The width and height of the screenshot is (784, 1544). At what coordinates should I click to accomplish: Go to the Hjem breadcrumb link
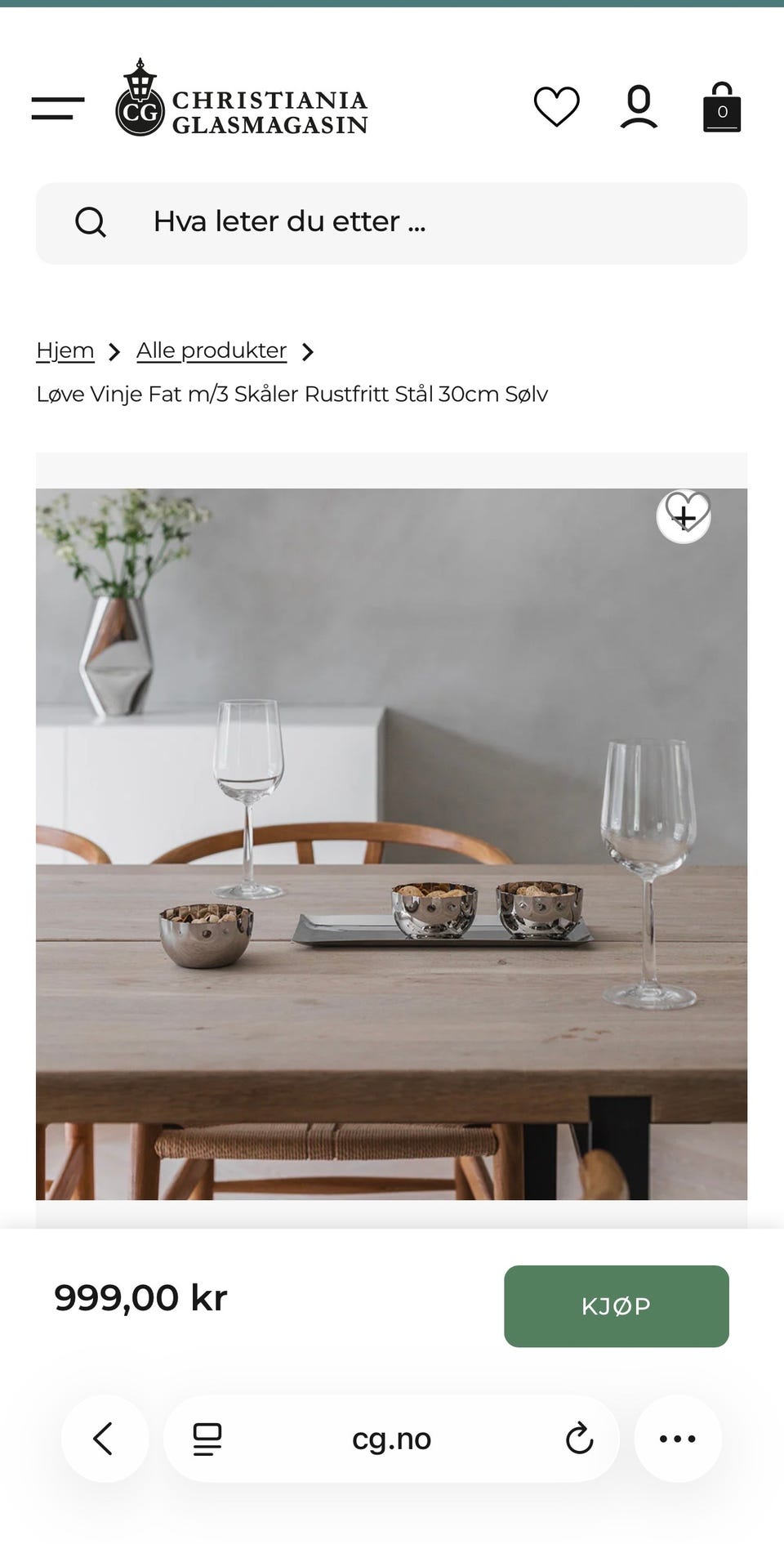65,350
